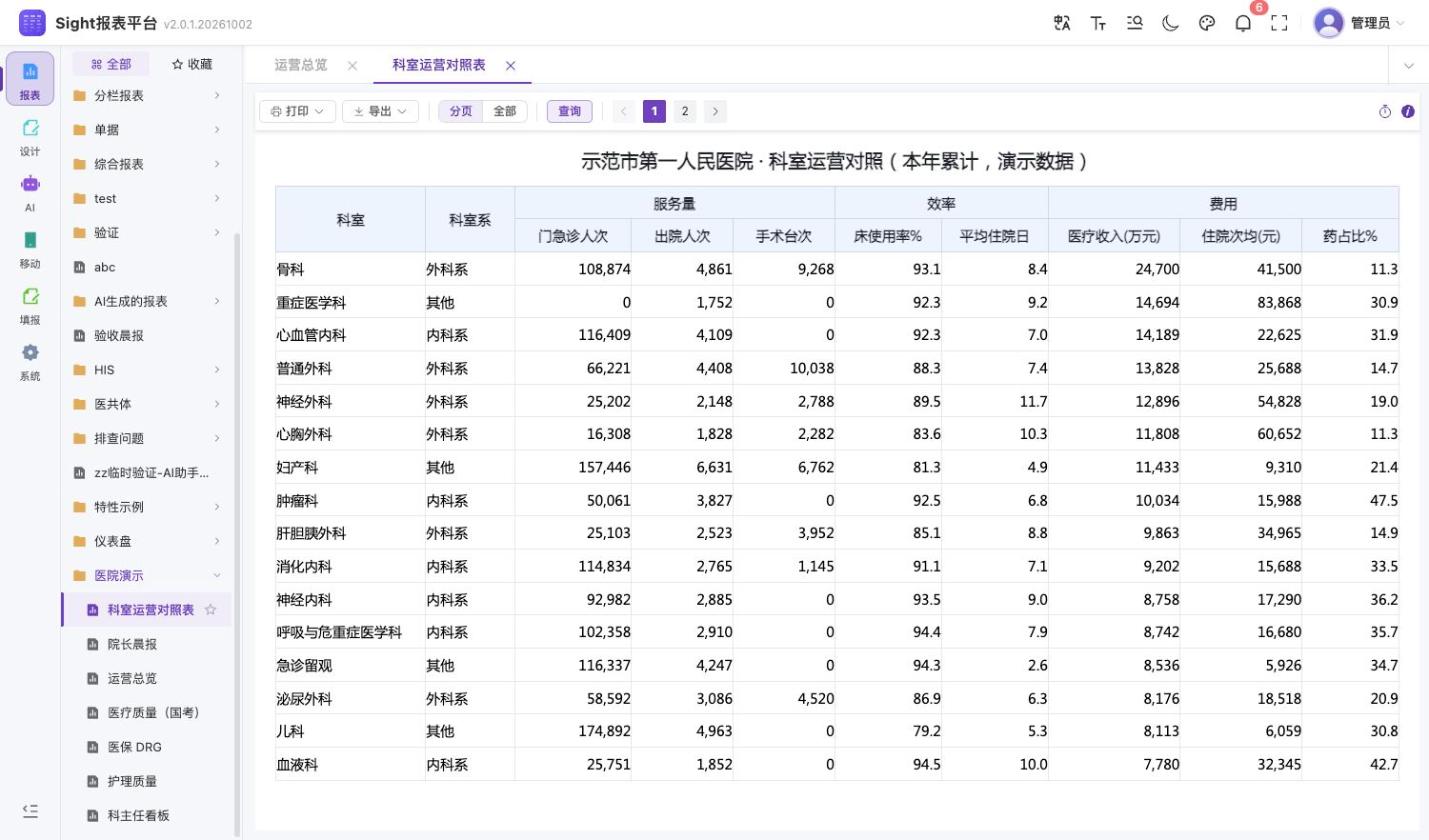Open notifications bell with 6 badge
This screenshot has width=1429, height=840.
[x=1243, y=23]
